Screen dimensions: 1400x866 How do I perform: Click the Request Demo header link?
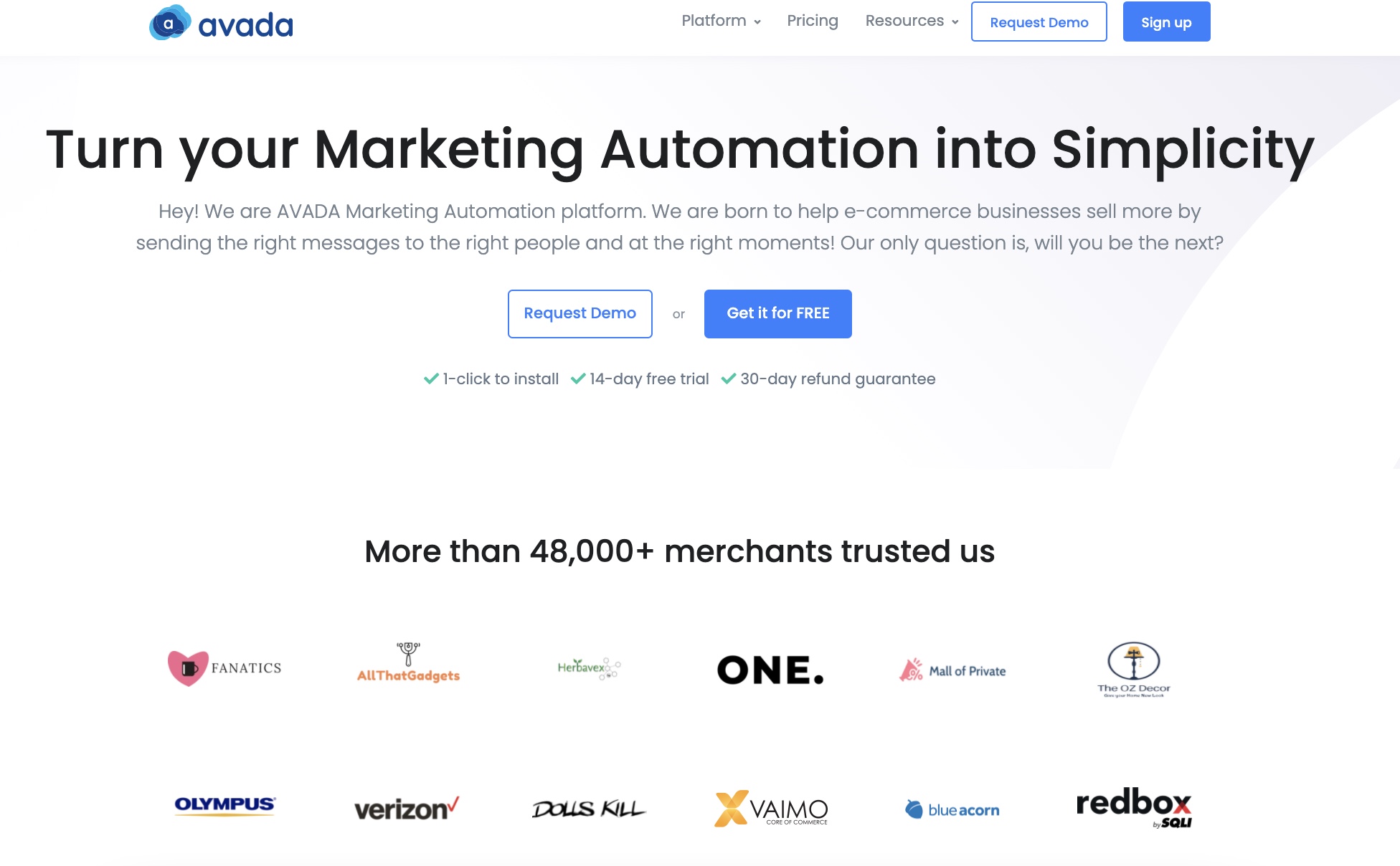pos(1038,22)
